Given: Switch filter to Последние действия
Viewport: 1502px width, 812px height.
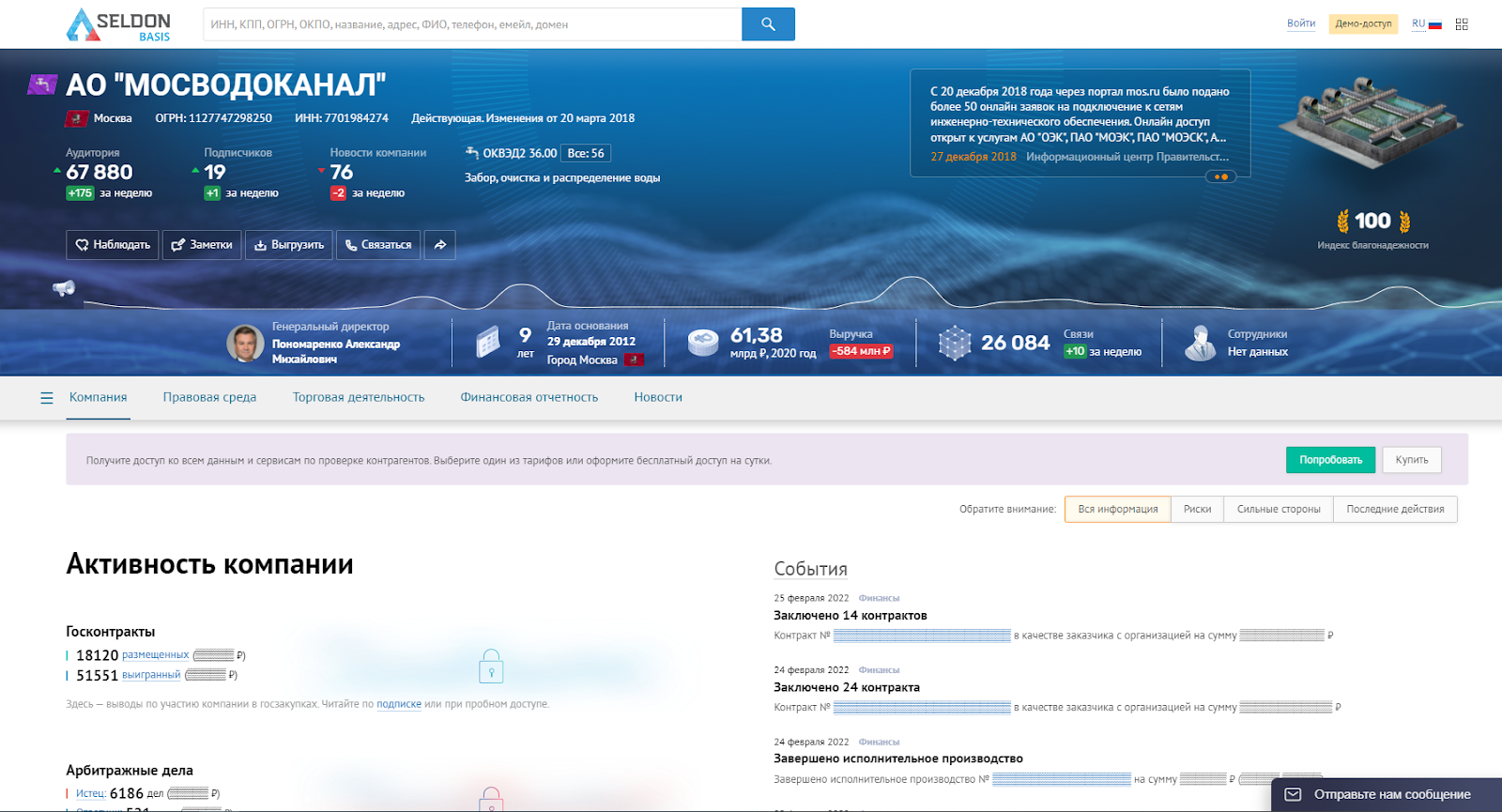Looking at the screenshot, I should point(1395,510).
